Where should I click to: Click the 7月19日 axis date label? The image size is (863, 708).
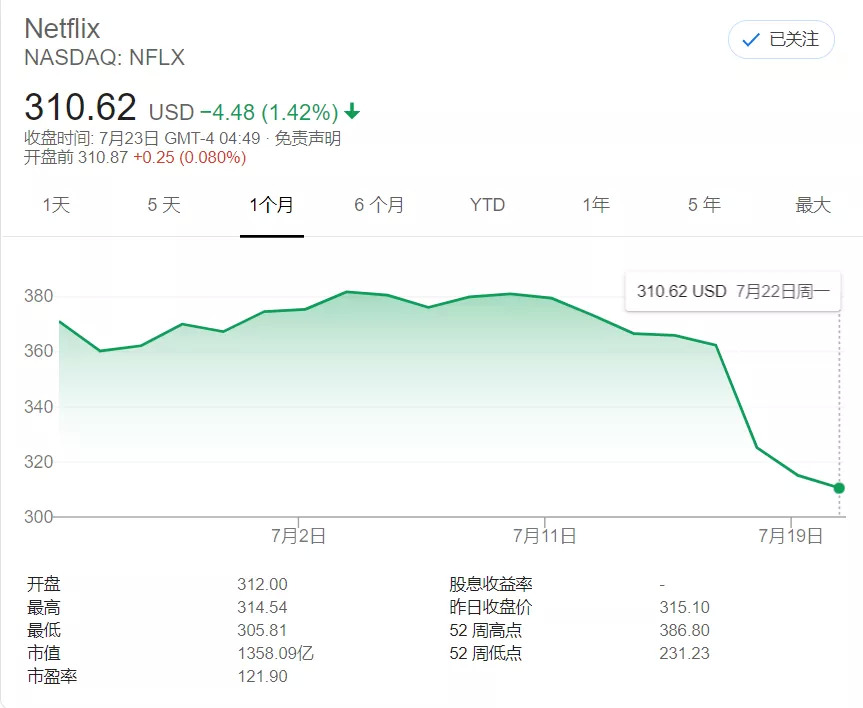point(791,536)
